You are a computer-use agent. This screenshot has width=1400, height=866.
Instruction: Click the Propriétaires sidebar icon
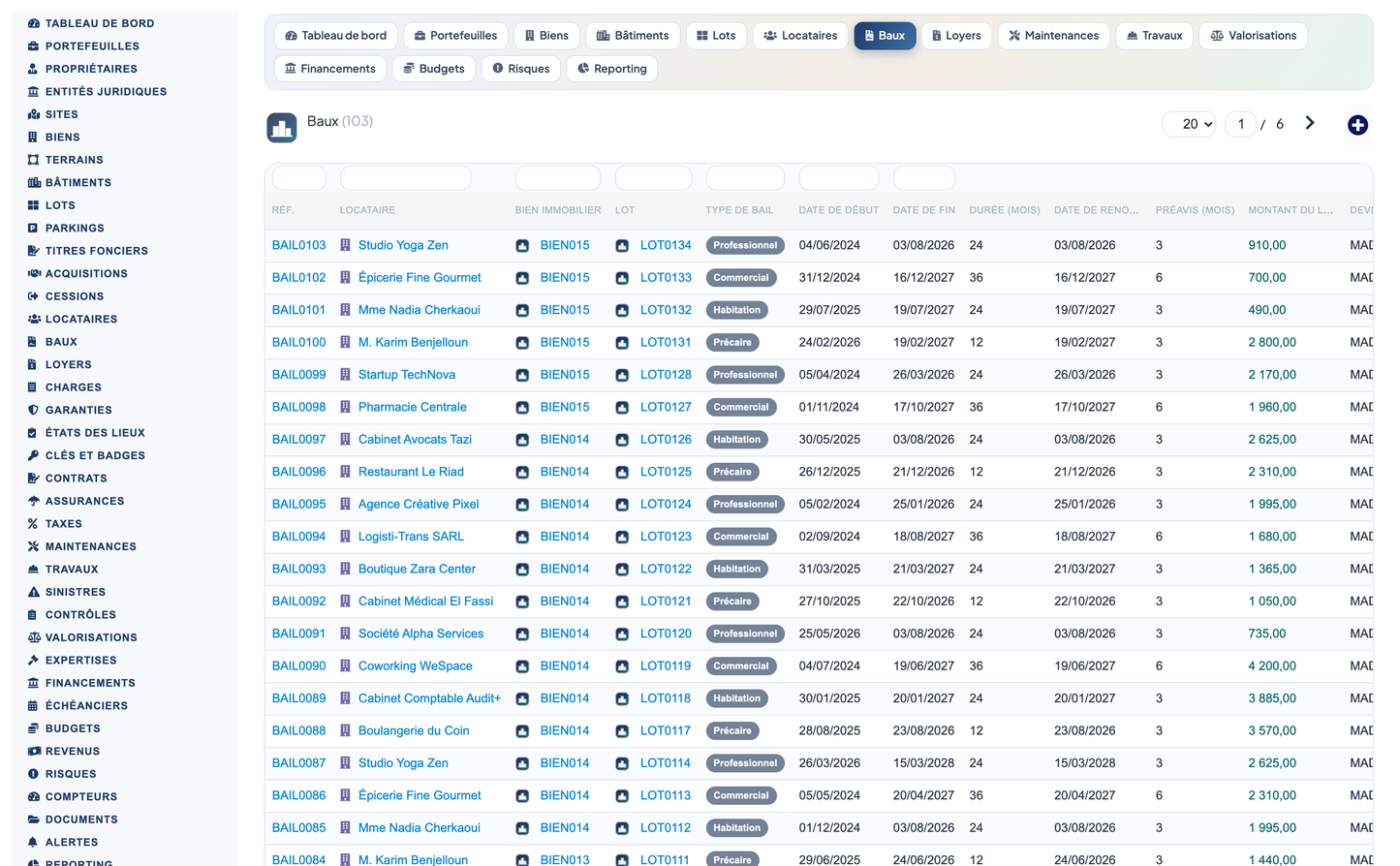tap(34, 69)
